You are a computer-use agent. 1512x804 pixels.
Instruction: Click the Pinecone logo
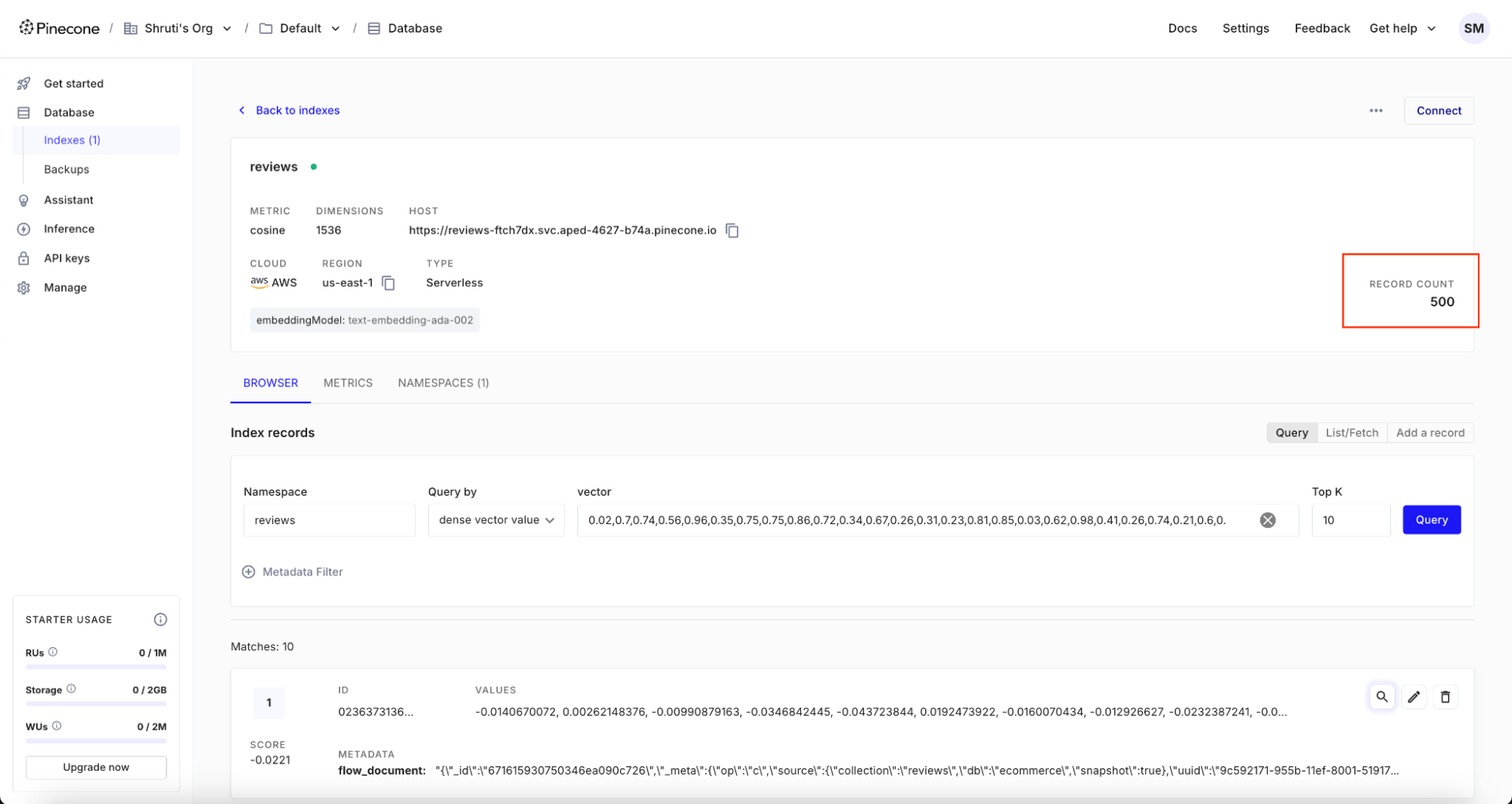(59, 28)
